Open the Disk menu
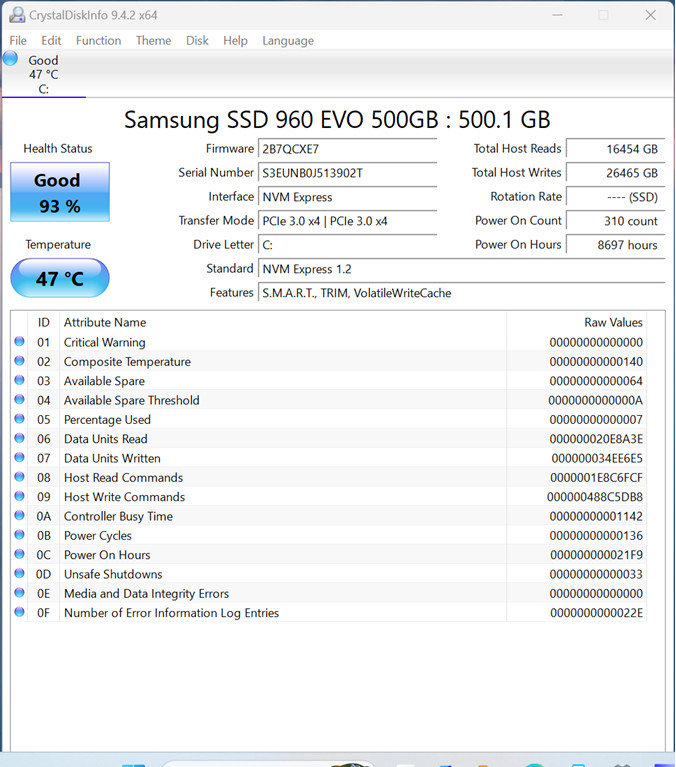The image size is (676, 767). pyautogui.click(x=197, y=41)
